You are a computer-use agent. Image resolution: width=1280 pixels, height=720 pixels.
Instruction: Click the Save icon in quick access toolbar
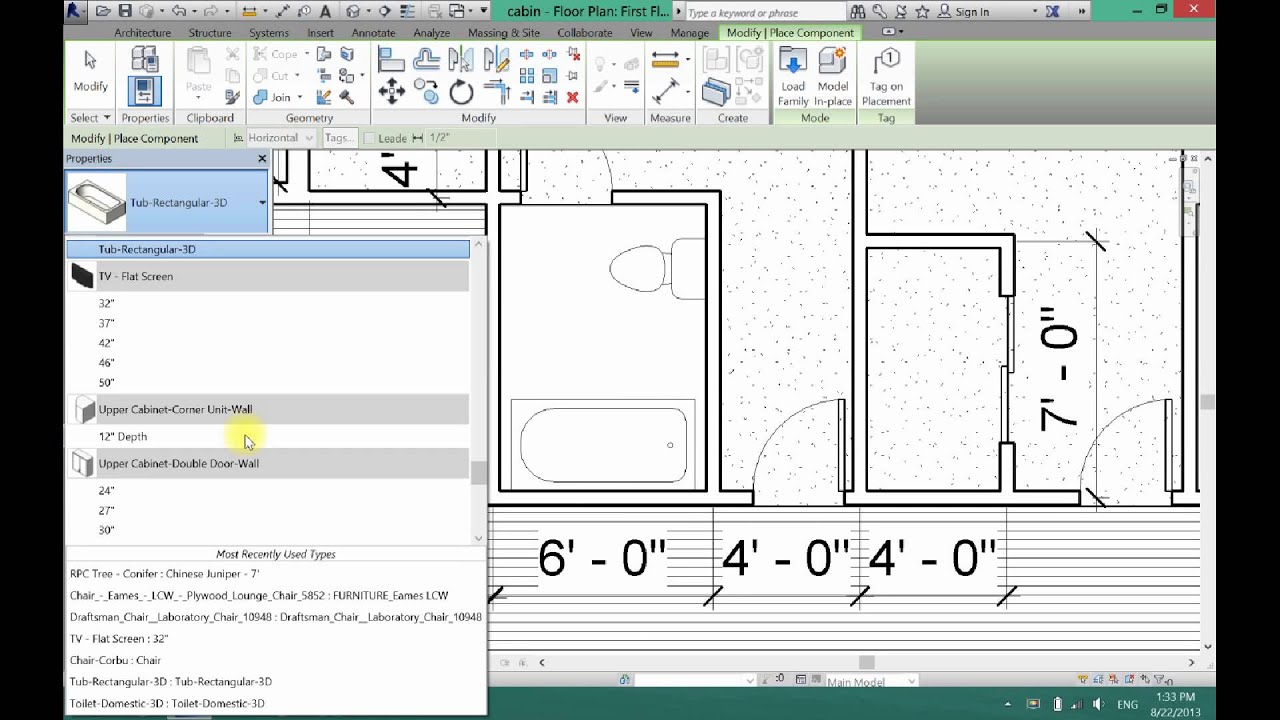pos(125,12)
